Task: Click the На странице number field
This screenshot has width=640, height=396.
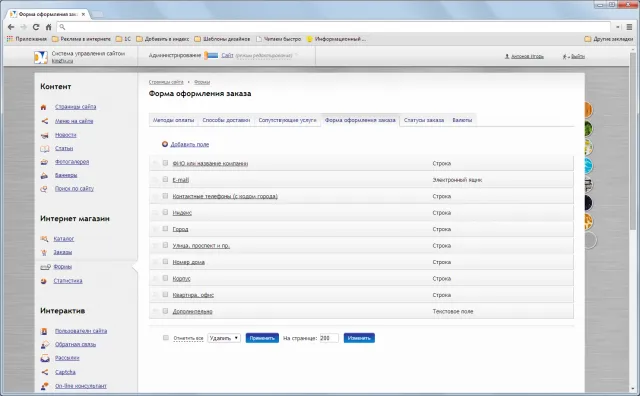Action: tap(329, 338)
